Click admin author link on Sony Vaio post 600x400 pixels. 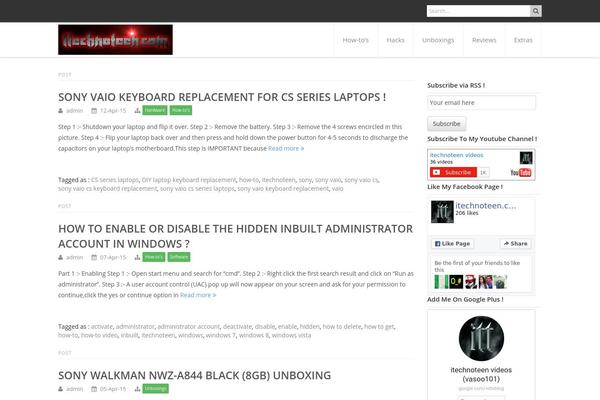click(x=74, y=111)
